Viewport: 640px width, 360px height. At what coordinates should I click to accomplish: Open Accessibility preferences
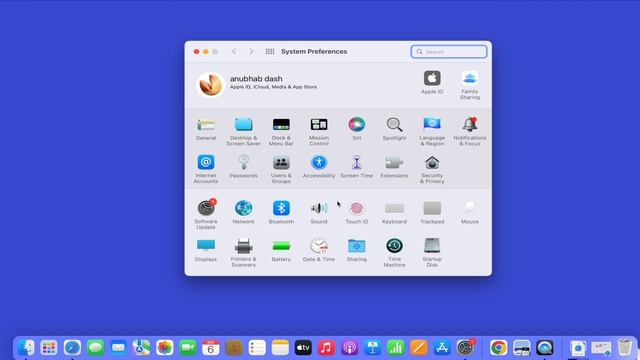[319, 167]
